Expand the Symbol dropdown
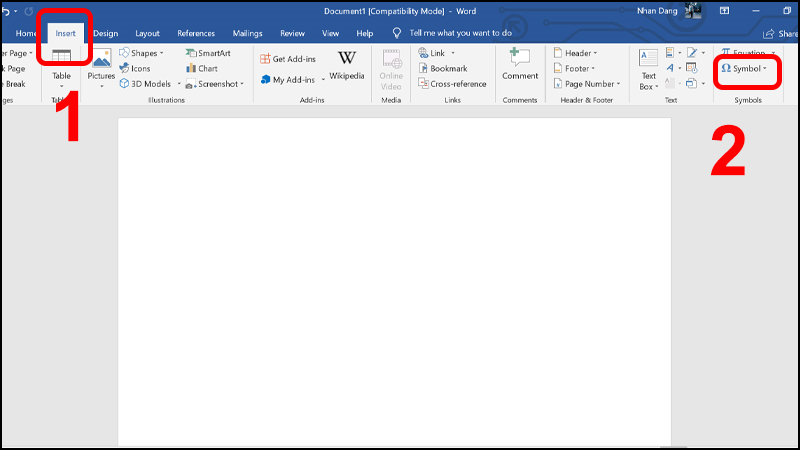This screenshot has width=800, height=450. tap(744, 68)
